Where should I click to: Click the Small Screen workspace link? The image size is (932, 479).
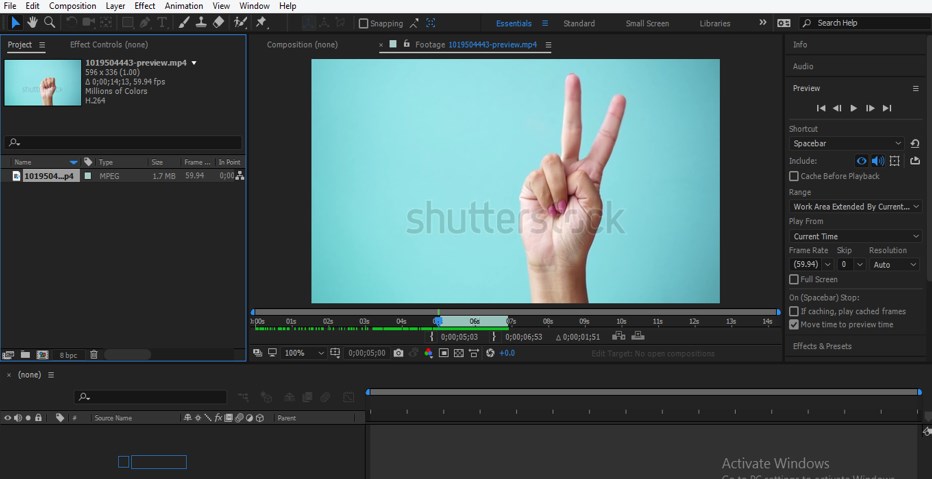click(647, 23)
